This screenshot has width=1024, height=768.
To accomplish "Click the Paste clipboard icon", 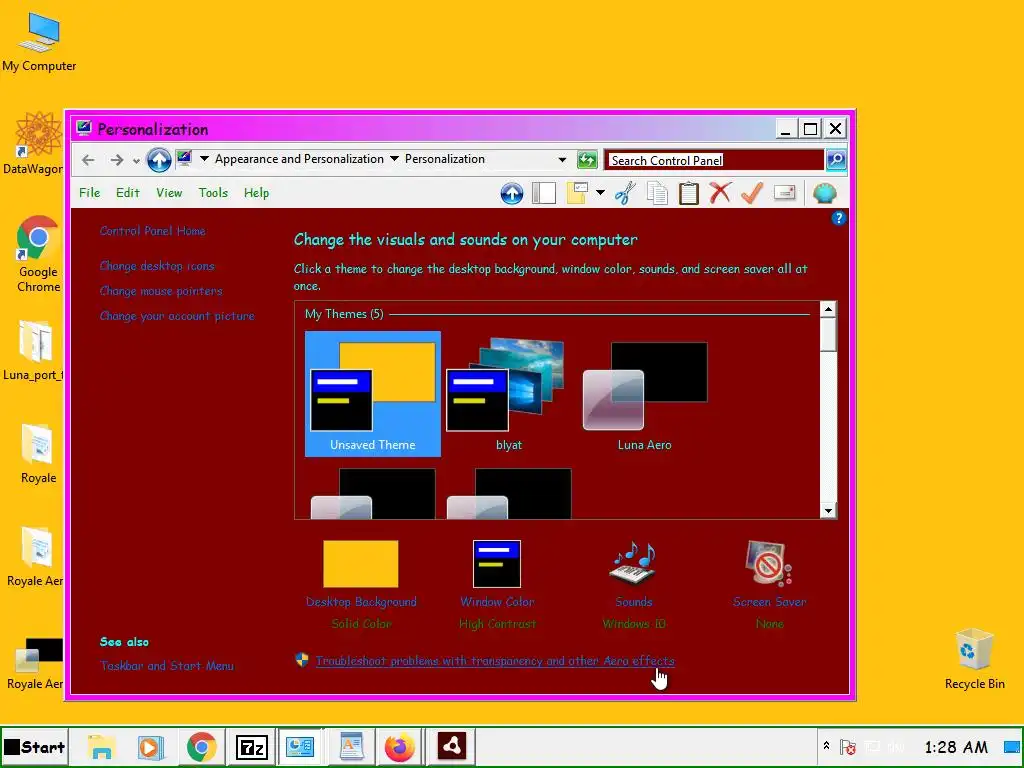I will [x=688, y=193].
